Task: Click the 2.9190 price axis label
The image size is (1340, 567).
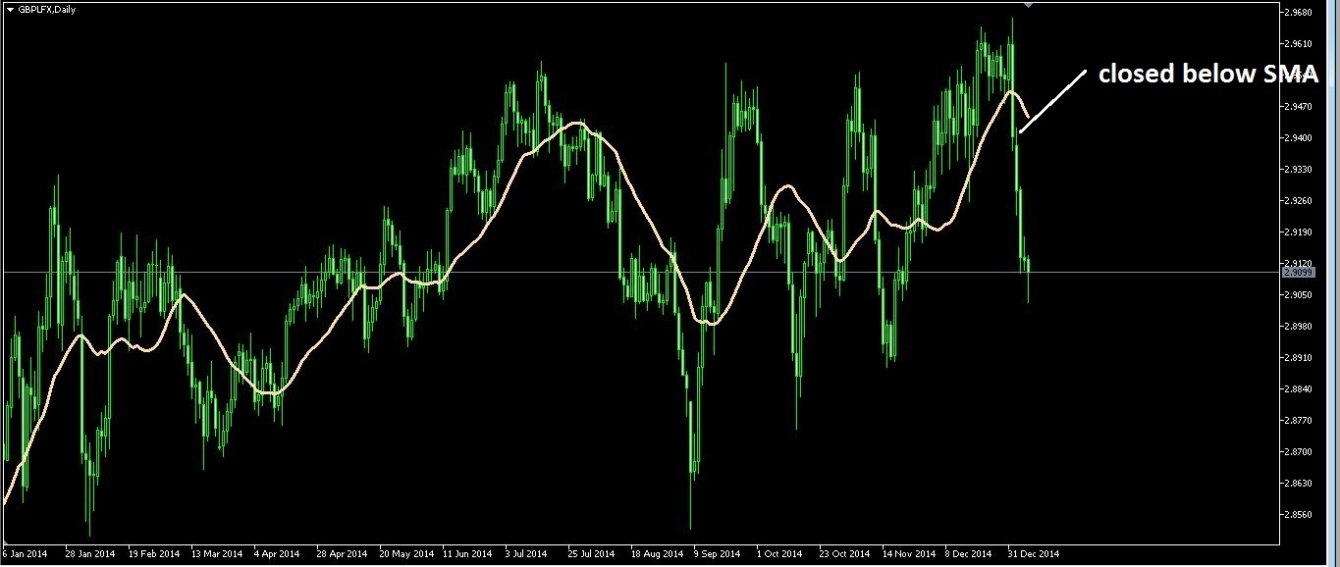Action: 1299,232
